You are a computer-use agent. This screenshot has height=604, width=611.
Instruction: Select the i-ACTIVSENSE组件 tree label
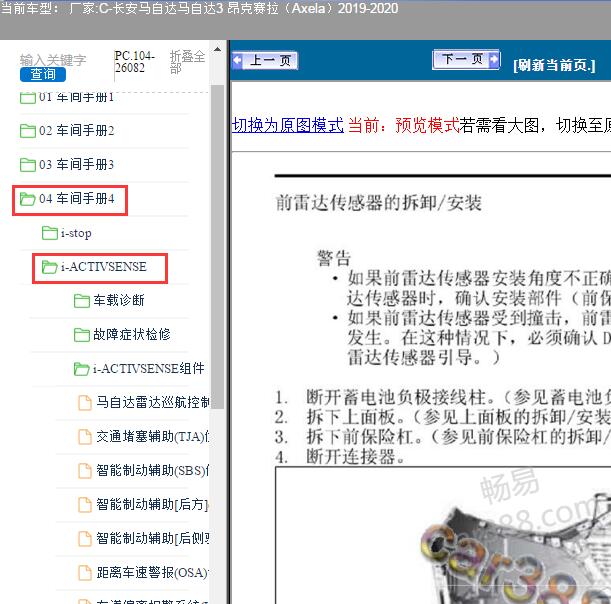pos(148,368)
